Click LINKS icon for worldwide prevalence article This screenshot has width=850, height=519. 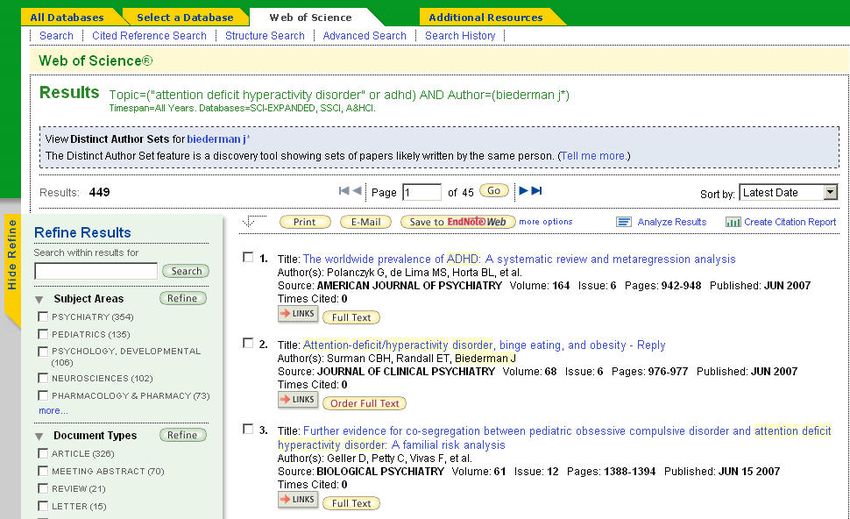(x=298, y=313)
